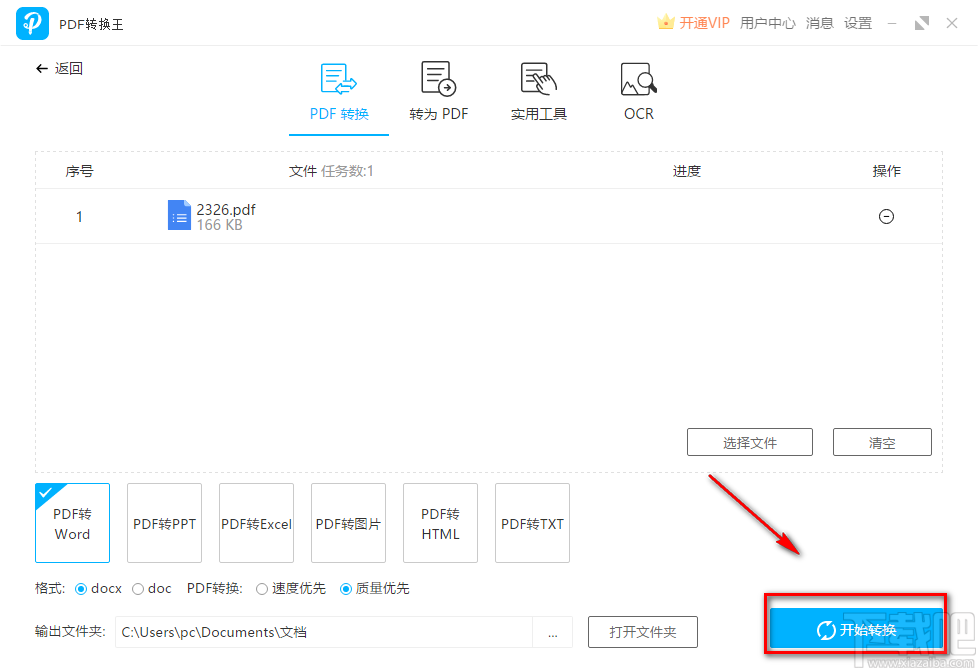Image resolution: width=978 pixels, height=668 pixels.
Task: Start conversion with 开始转换 button
Action: tap(855, 632)
